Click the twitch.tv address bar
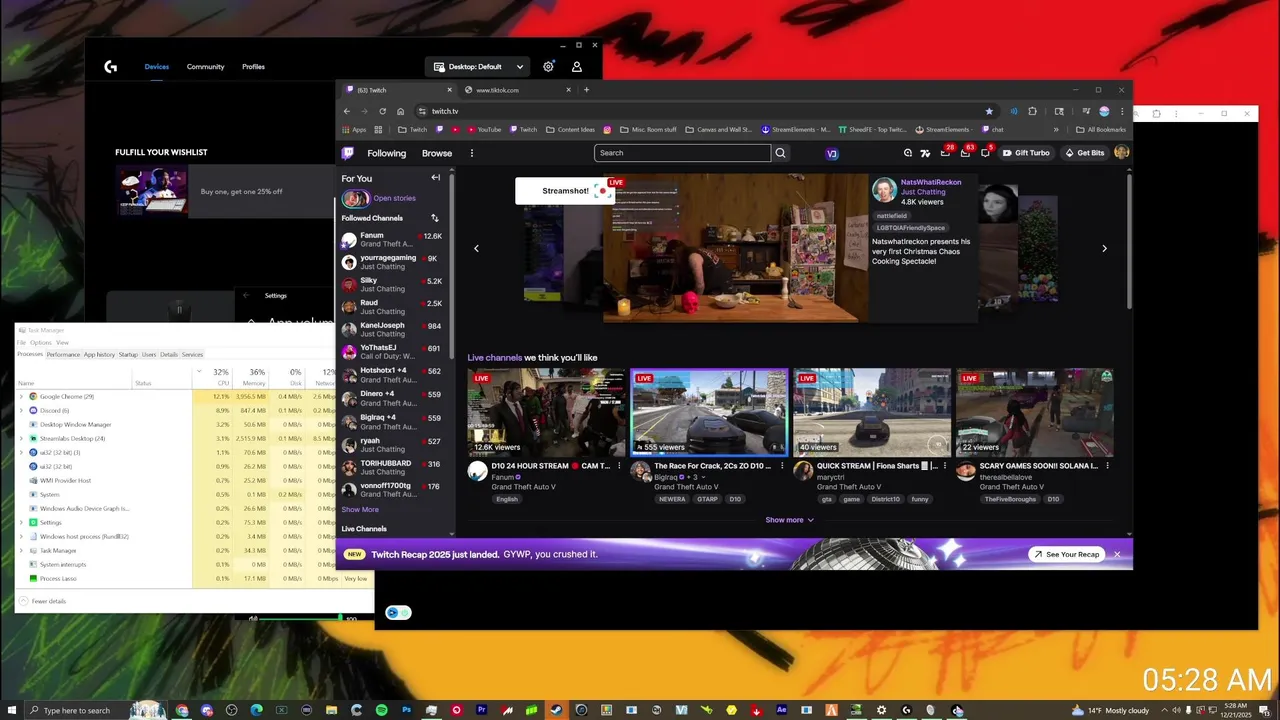This screenshot has height=720, width=1280. (700, 111)
